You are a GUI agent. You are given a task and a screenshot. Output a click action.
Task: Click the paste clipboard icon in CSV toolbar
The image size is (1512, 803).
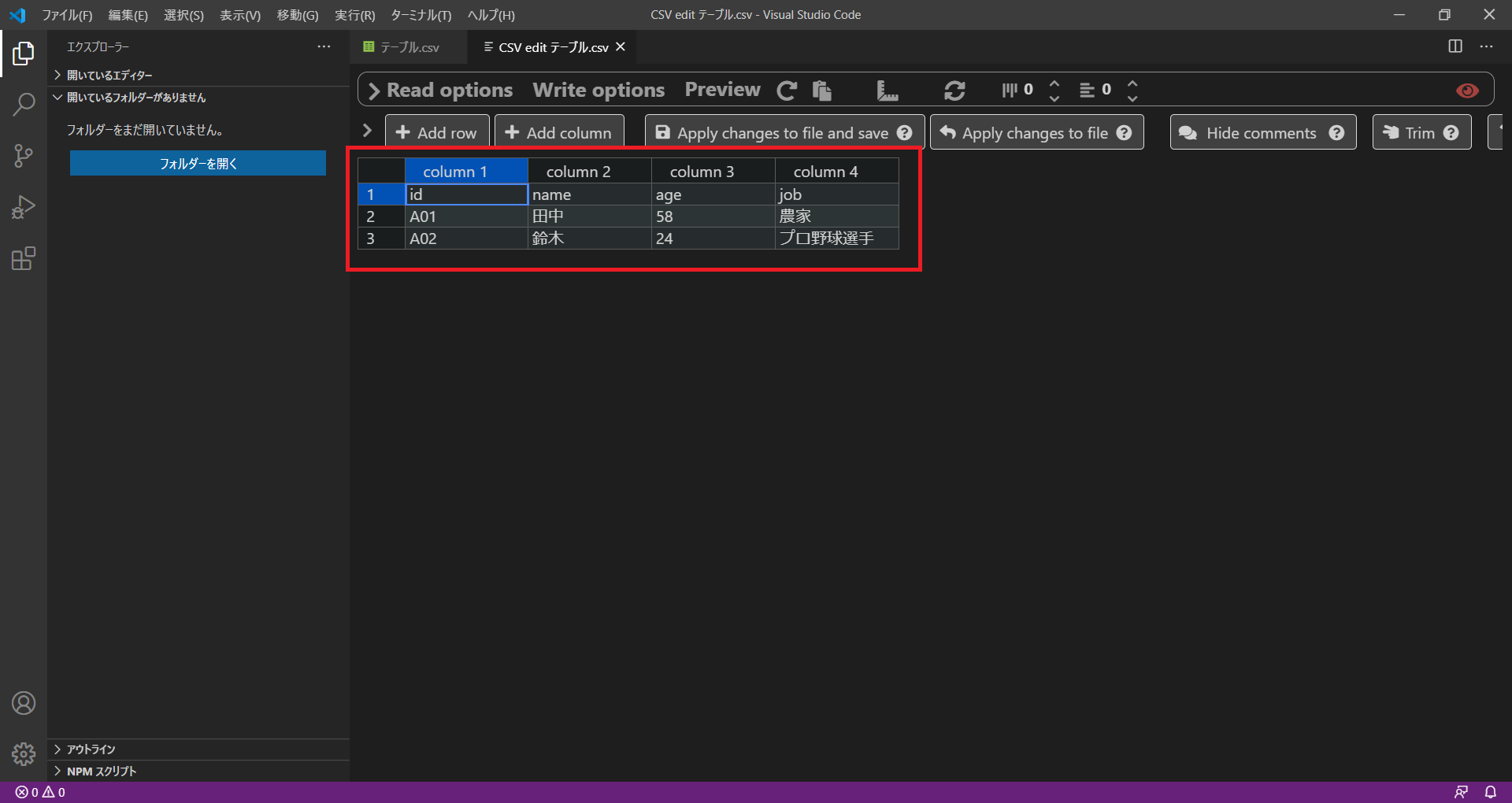point(822,91)
